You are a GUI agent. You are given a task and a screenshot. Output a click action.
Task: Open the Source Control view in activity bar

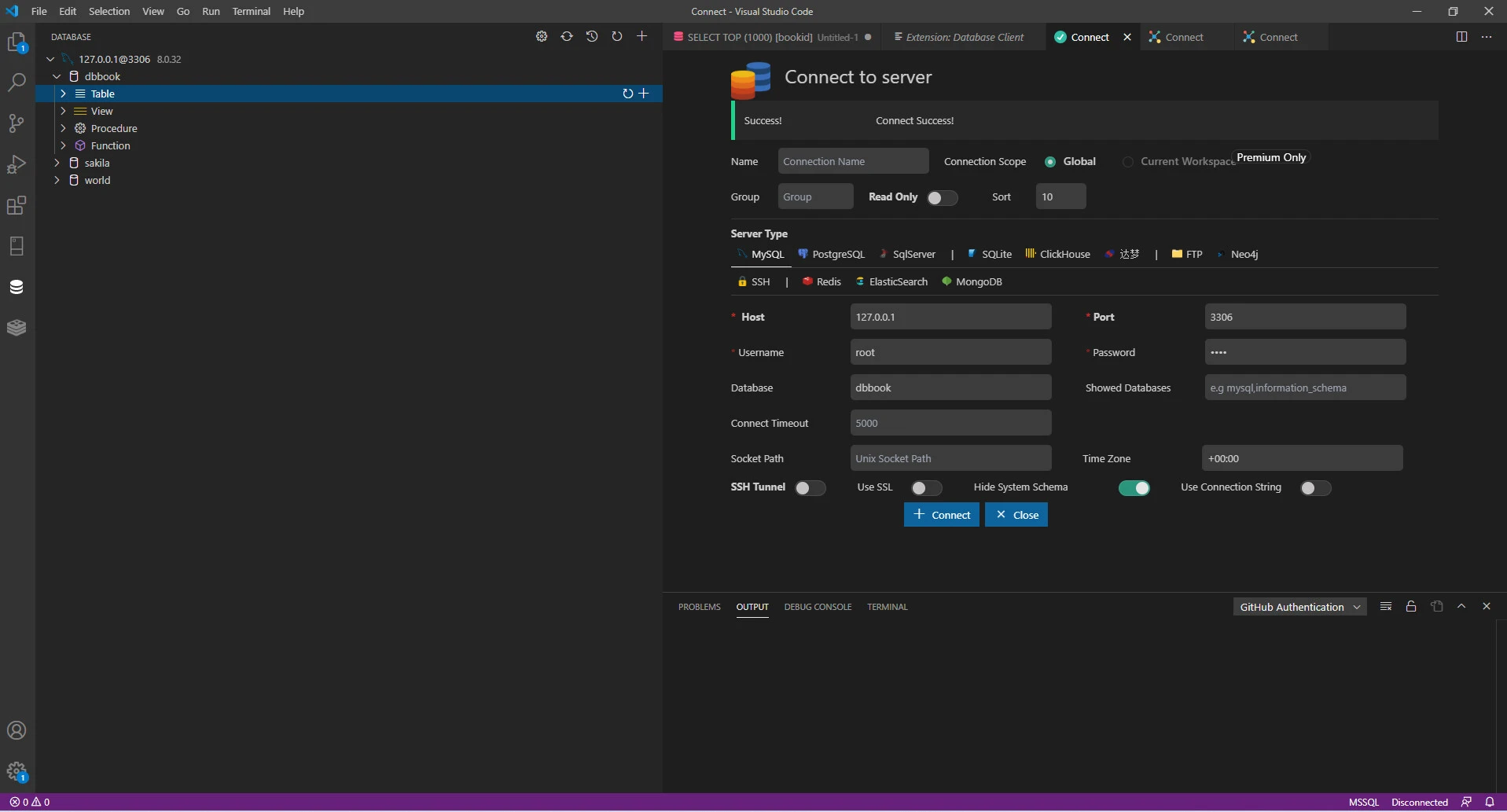pos(17,123)
